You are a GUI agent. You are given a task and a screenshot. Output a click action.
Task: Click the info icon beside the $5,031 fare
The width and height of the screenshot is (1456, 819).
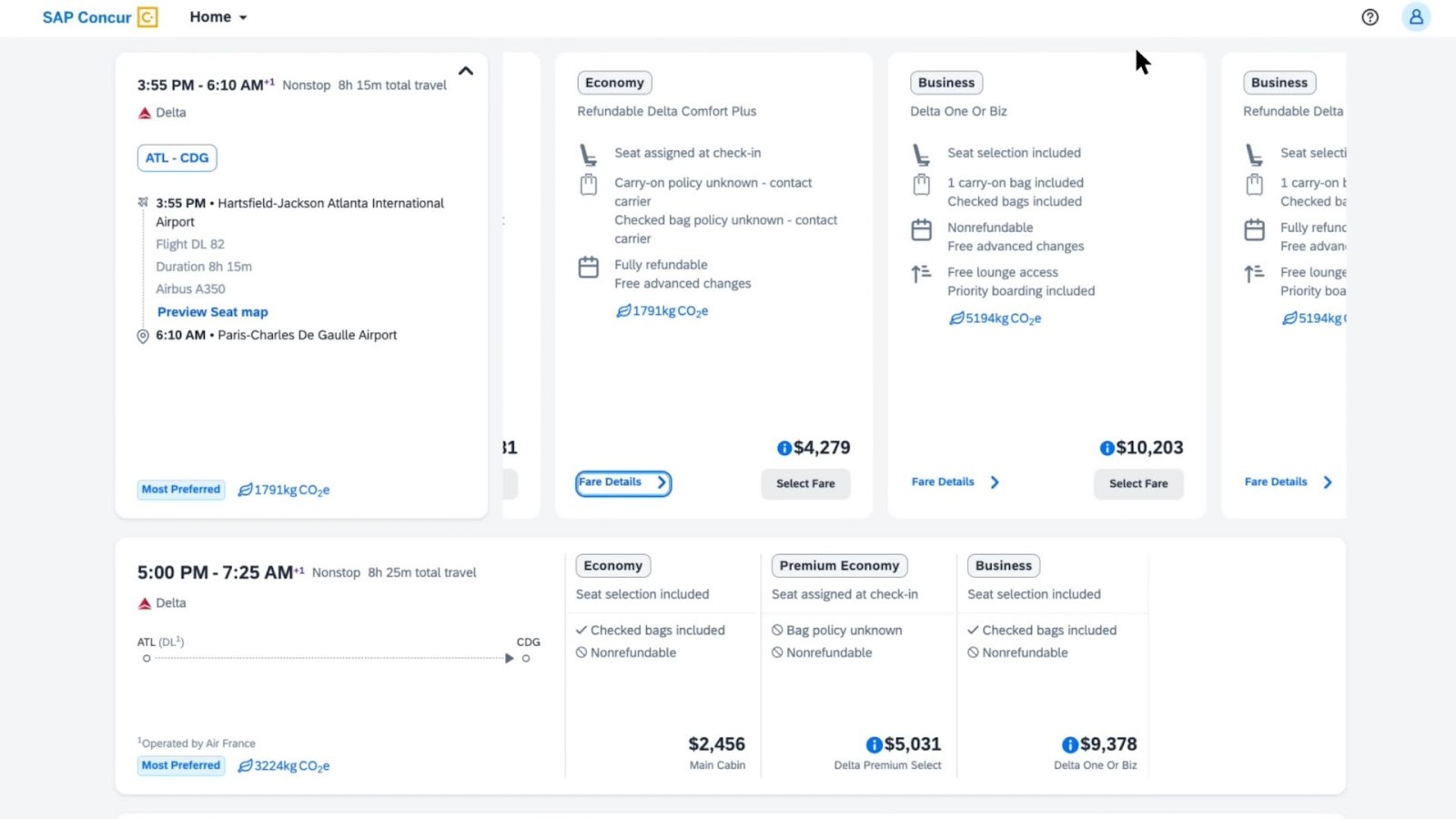875,744
